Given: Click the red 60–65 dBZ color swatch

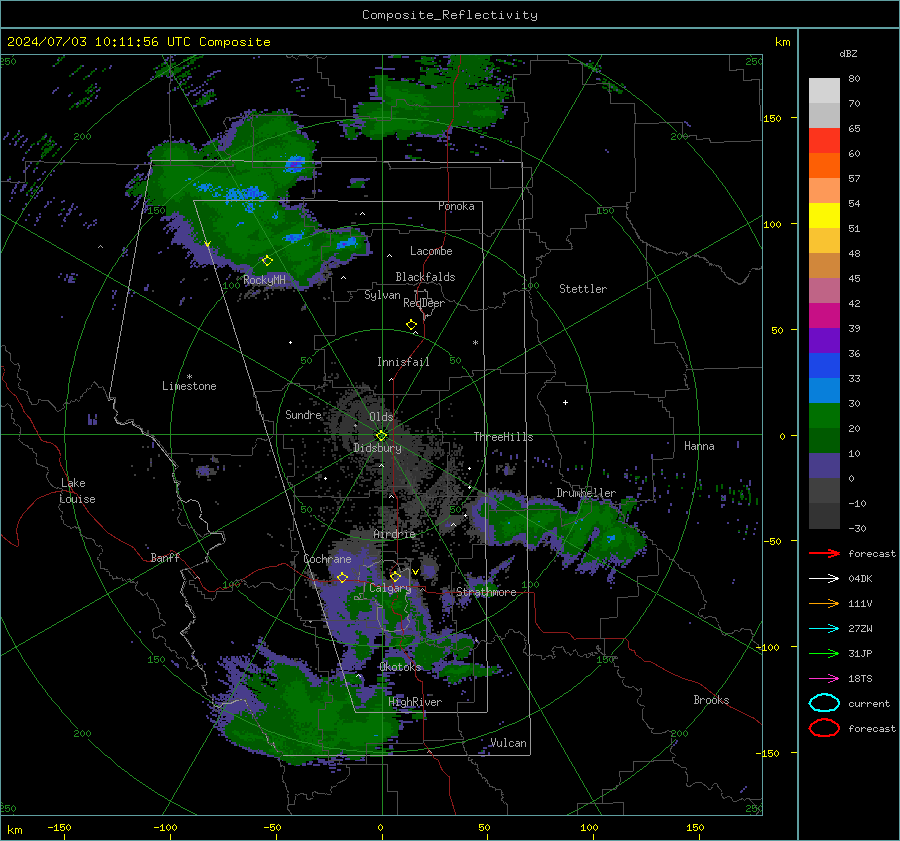Looking at the screenshot, I should [x=824, y=140].
